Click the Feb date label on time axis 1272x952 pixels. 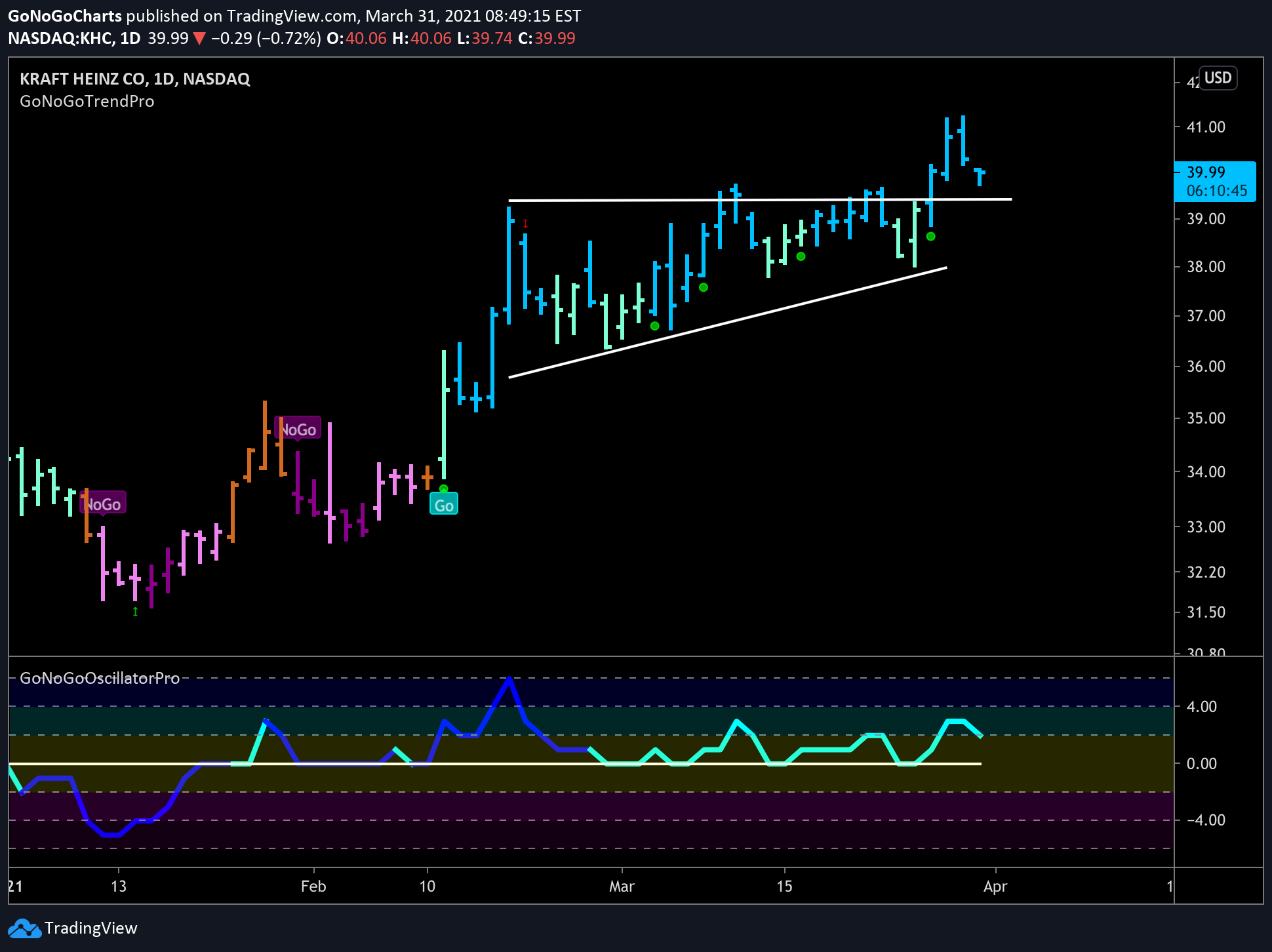[313, 886]
